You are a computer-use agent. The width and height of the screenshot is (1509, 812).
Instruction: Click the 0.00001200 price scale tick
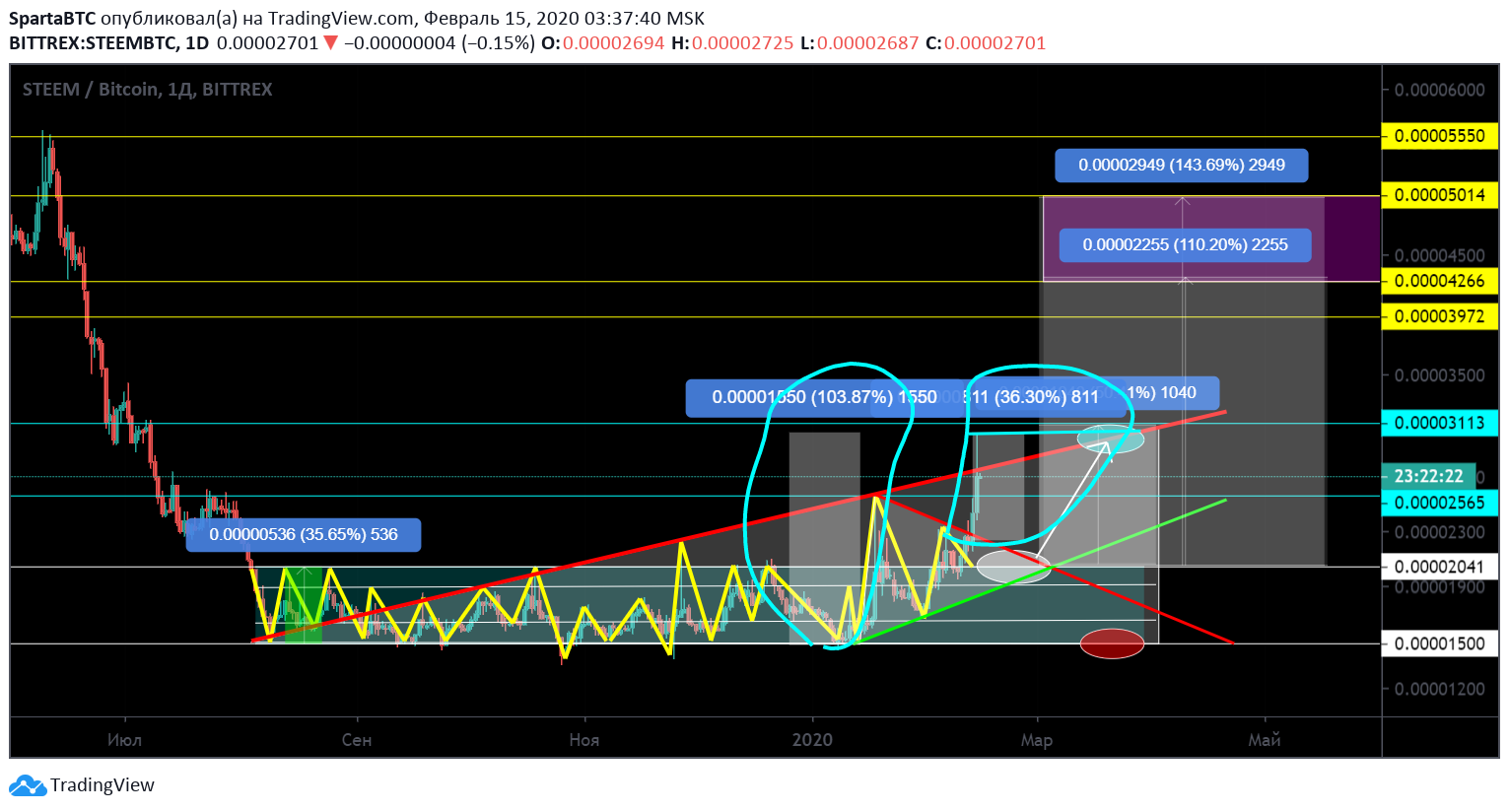coord(1439,689)
